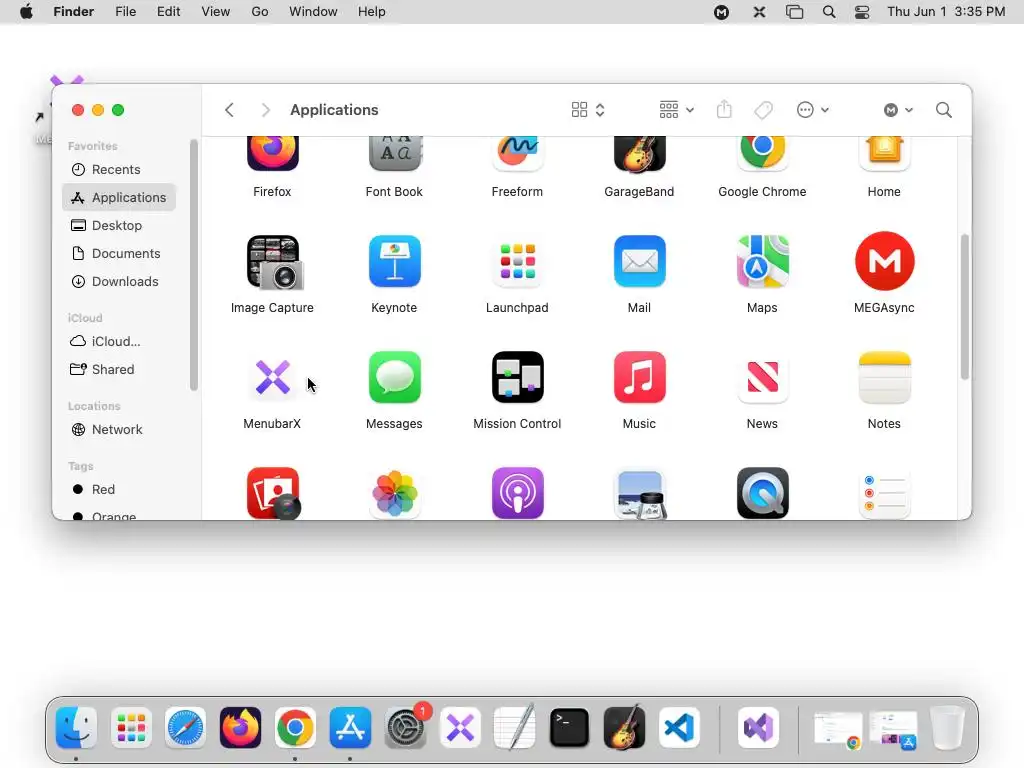The height and width of the screenshot is (768, 1024).
Task: Select the Music app icon
Action: (639, 377)
